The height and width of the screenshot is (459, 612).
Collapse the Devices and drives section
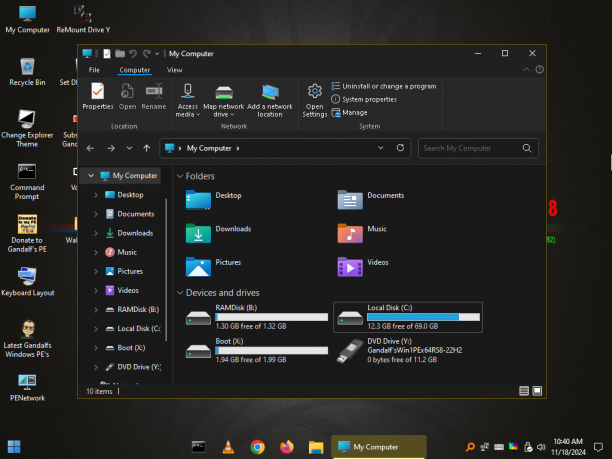180,293
